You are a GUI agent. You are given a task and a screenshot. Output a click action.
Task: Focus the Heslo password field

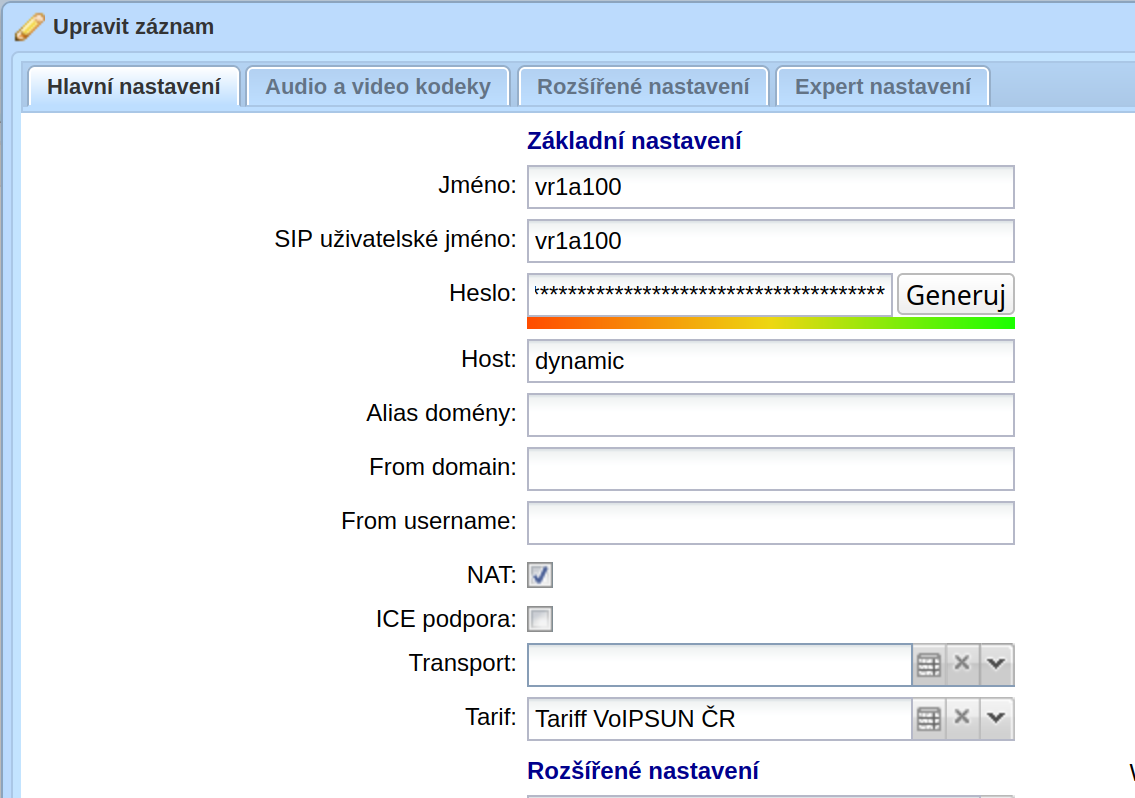(710, 295)
